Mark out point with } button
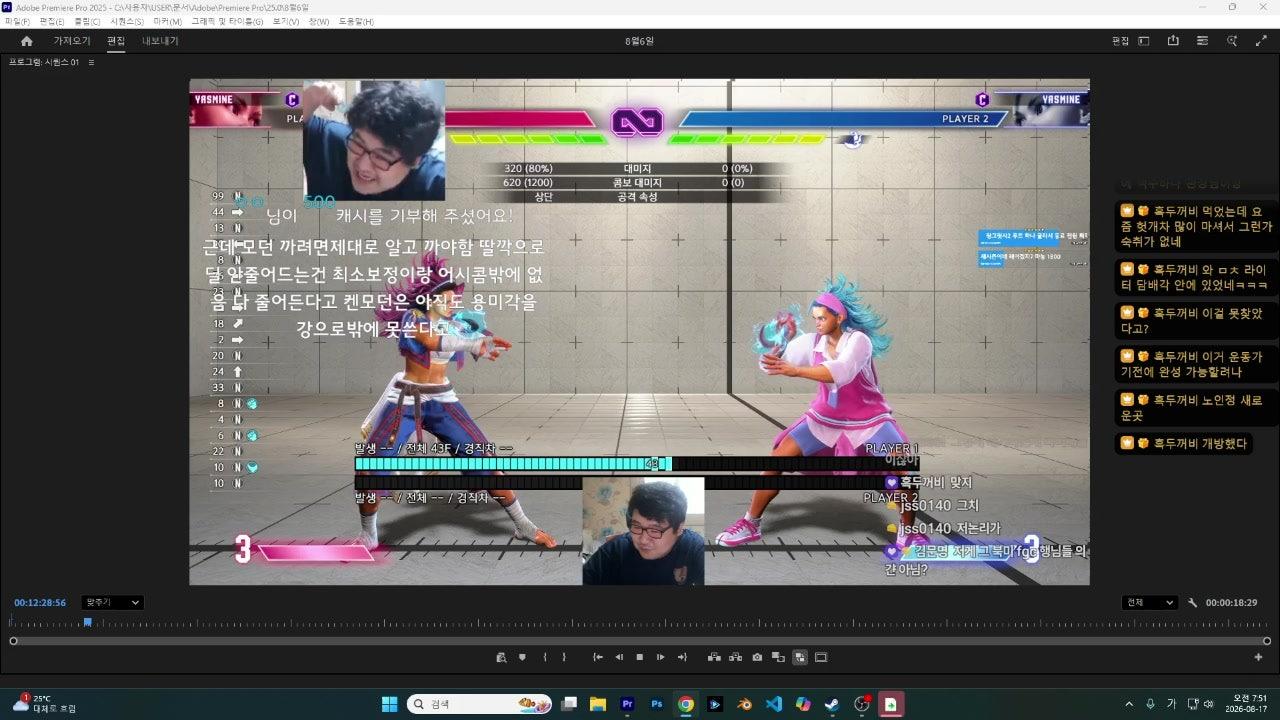This screenshot has height=720, width=1280. coord(564,657)
